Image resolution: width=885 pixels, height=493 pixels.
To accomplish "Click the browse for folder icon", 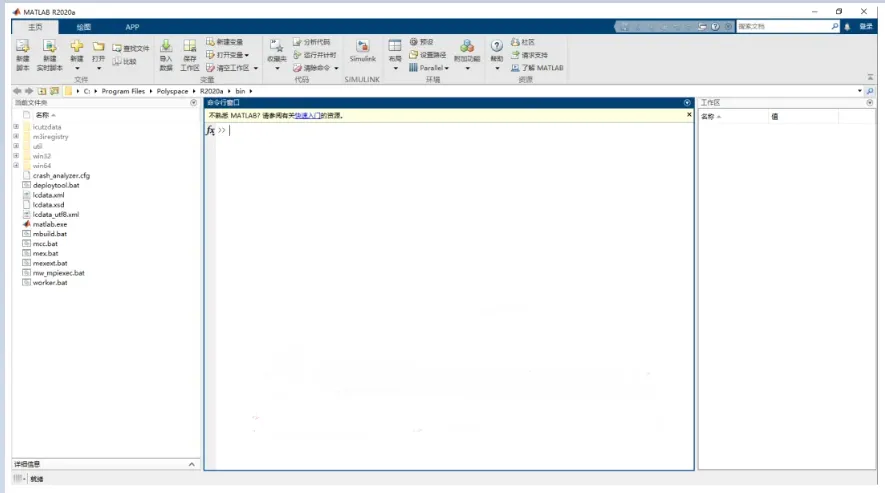I will coord(54,91).
